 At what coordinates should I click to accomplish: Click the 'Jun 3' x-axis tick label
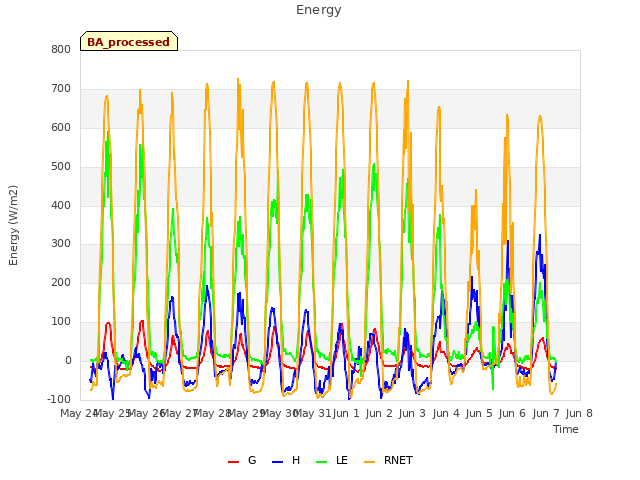coord(412,413)
